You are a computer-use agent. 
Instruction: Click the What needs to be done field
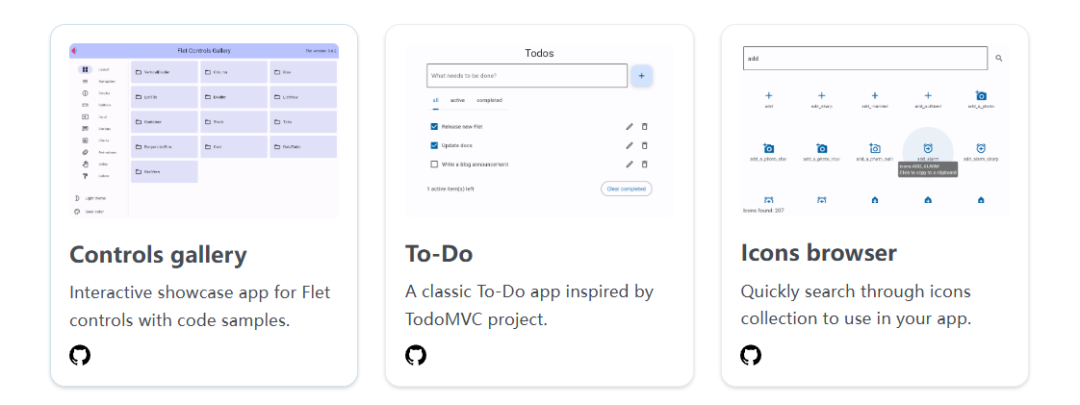[526, 75]
